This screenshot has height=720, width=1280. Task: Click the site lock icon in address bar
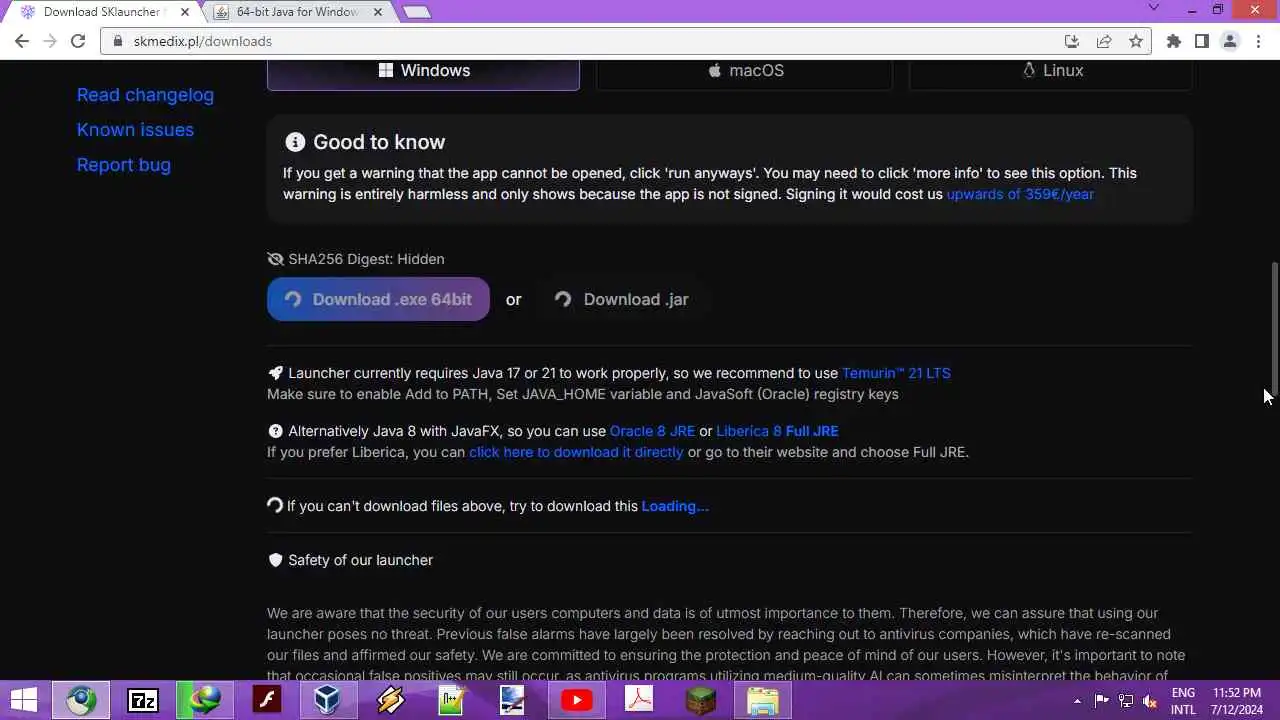coord(118,41)
